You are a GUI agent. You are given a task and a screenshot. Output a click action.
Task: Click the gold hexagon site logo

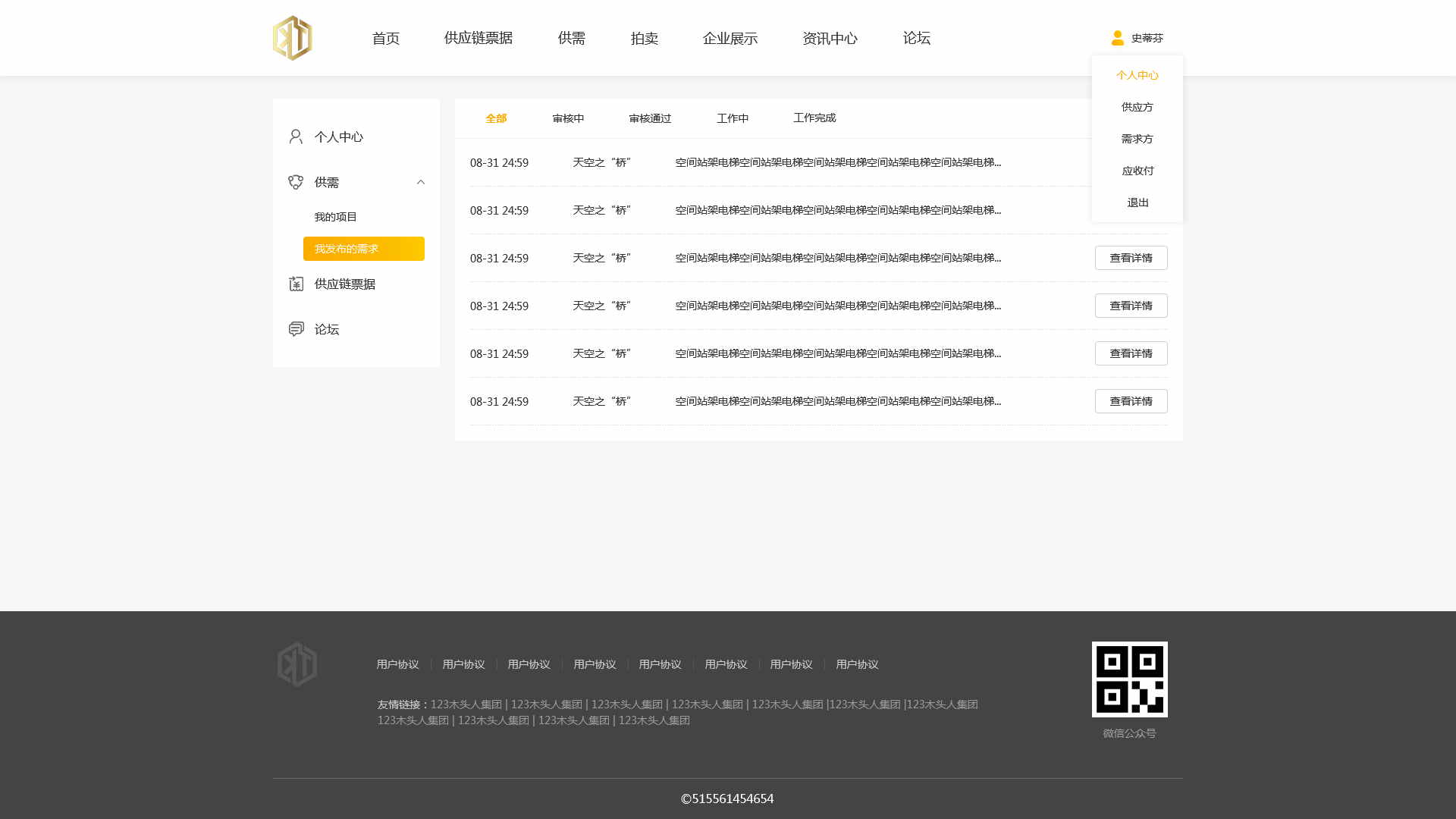click(x=293, y=38)
